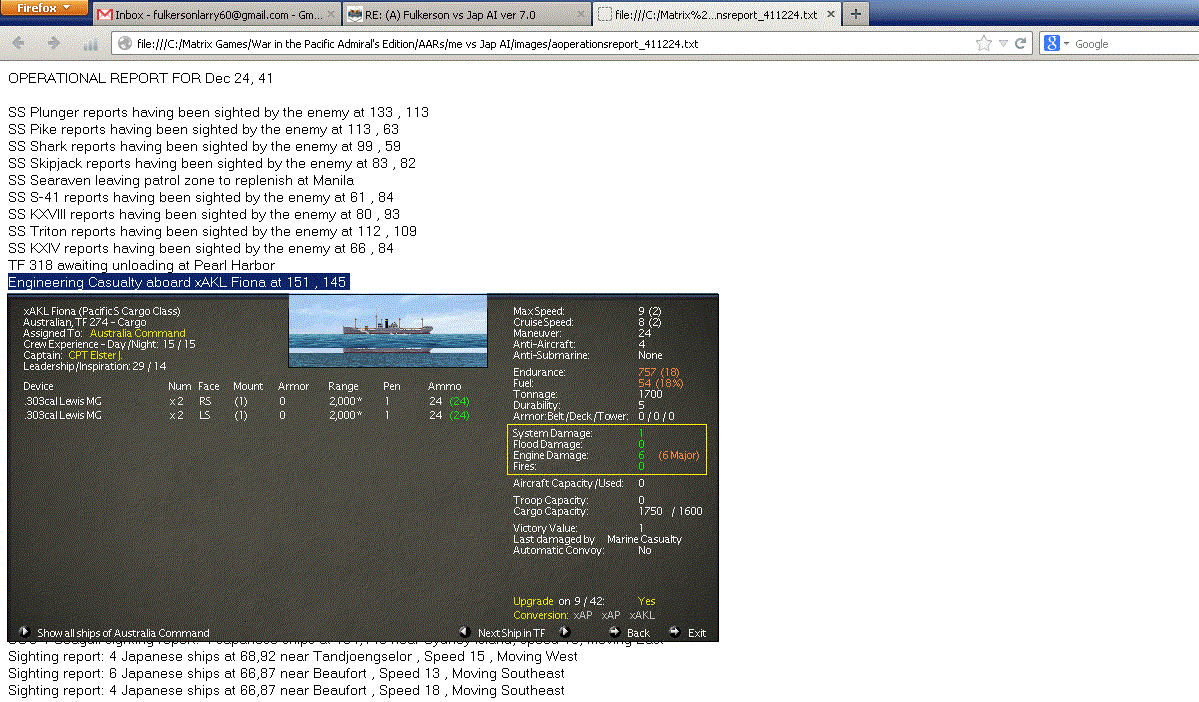Screen dimensions: 1199x702
Task: Click the Google search field
Action: click(x=1135, y=44)
